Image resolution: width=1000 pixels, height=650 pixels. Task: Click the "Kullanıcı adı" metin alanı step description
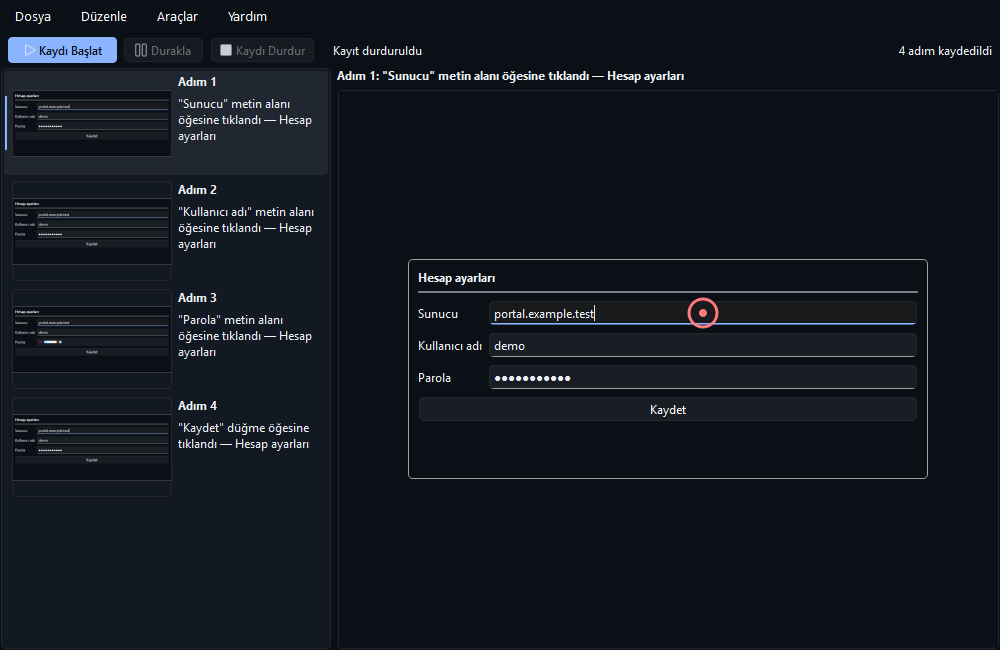(x=246, y=228)
